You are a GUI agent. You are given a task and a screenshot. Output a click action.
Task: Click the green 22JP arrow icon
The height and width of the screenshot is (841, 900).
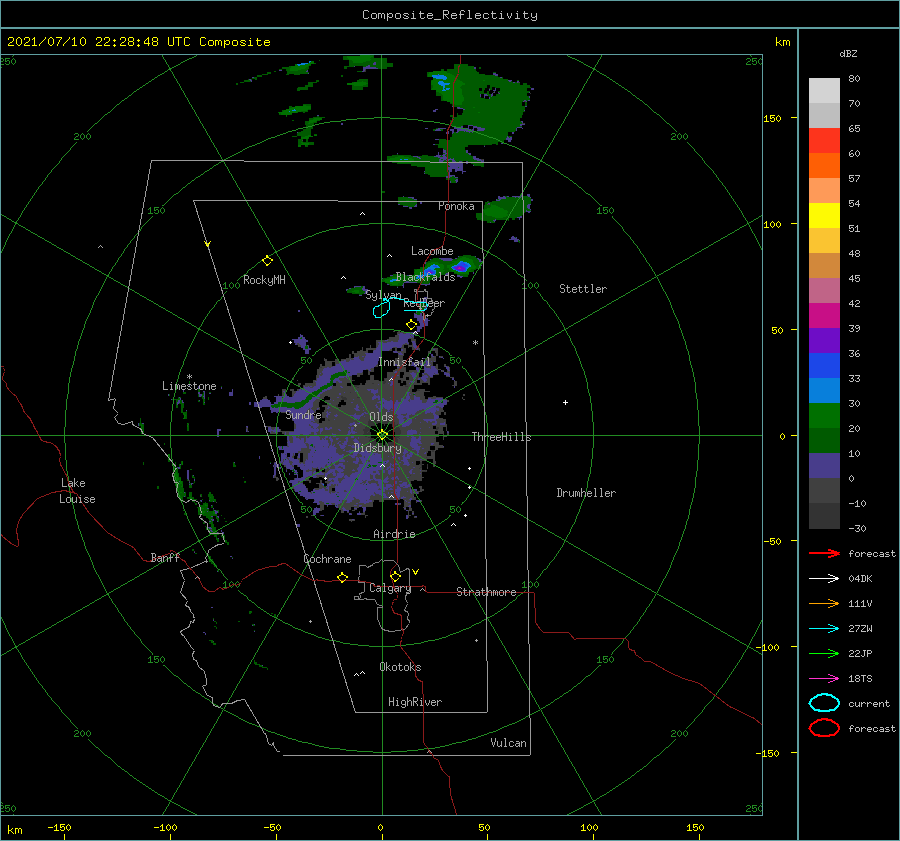[x=824, y=653]
